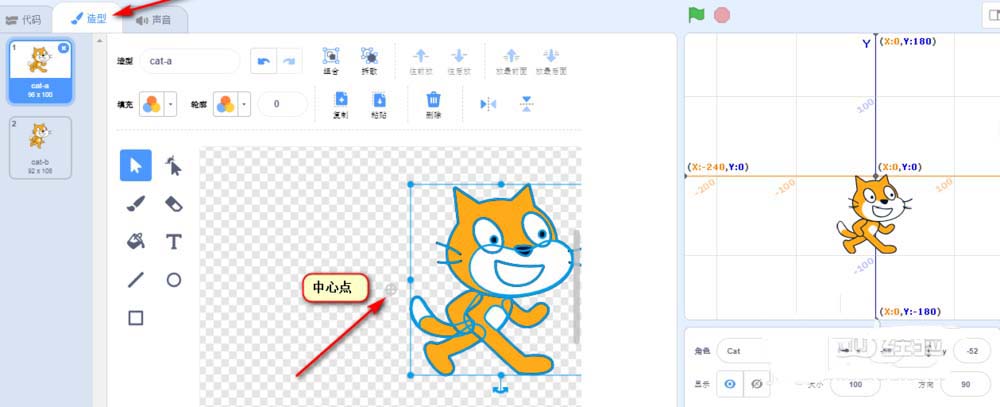Send shape to the back
1000x407 pixels.
[551, 61]
